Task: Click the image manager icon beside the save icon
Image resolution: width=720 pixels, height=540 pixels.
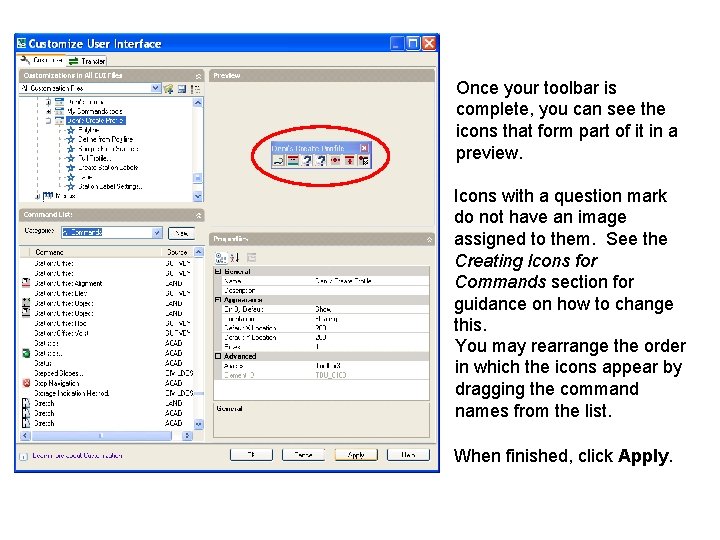Action: 196,89
